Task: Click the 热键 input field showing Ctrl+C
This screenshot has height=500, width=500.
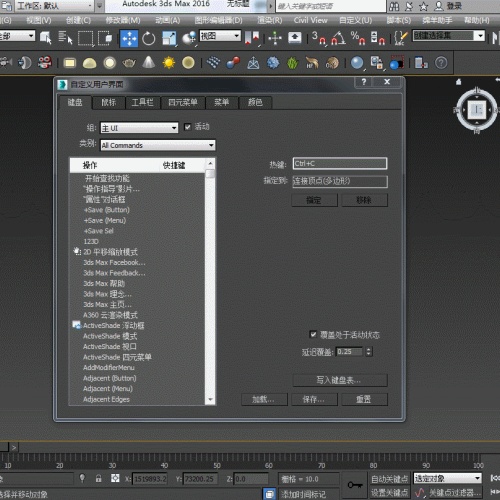Action: (340, 163)
